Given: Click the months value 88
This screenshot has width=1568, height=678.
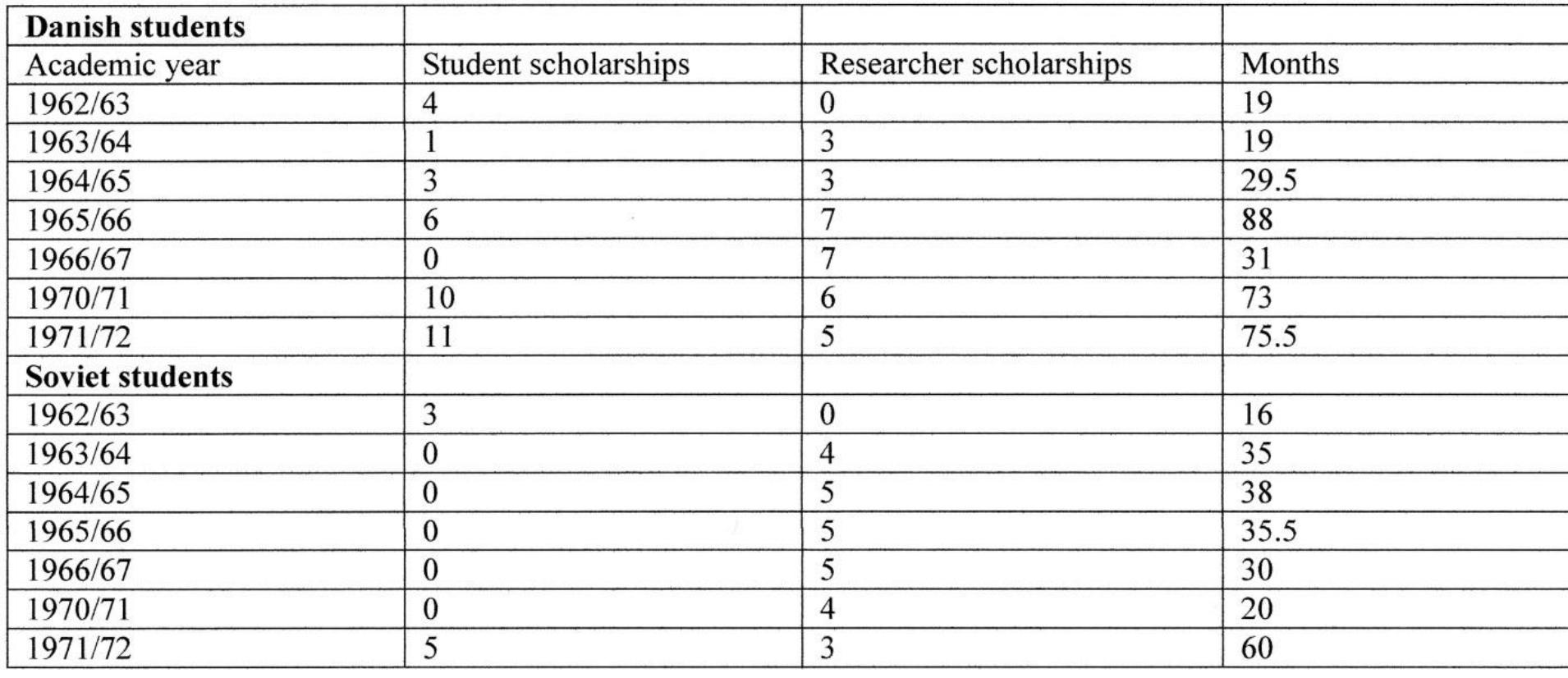Looking at the screenshot, I should coord(1257,220).
